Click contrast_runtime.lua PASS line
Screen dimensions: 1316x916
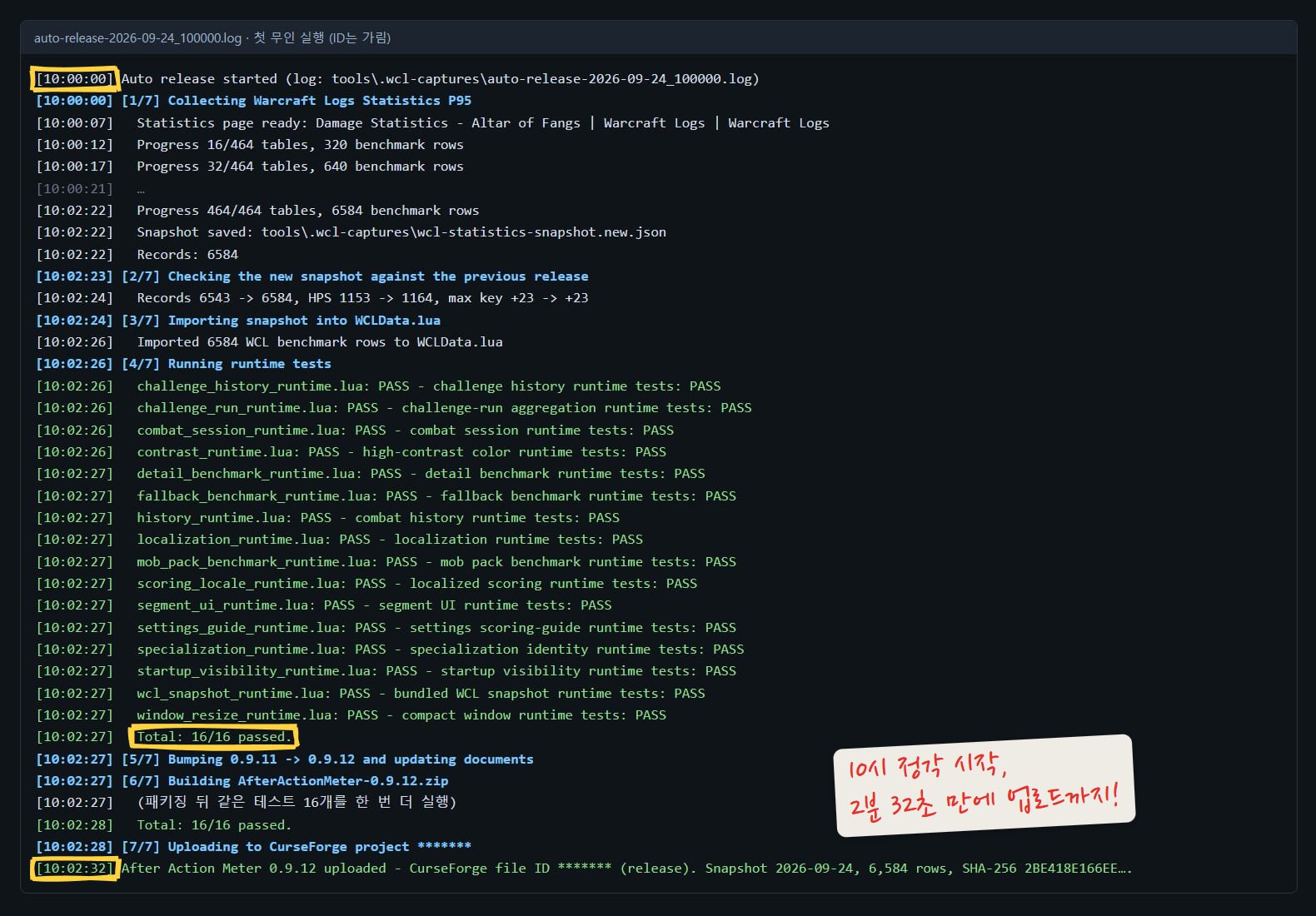(x=351, y=452)
